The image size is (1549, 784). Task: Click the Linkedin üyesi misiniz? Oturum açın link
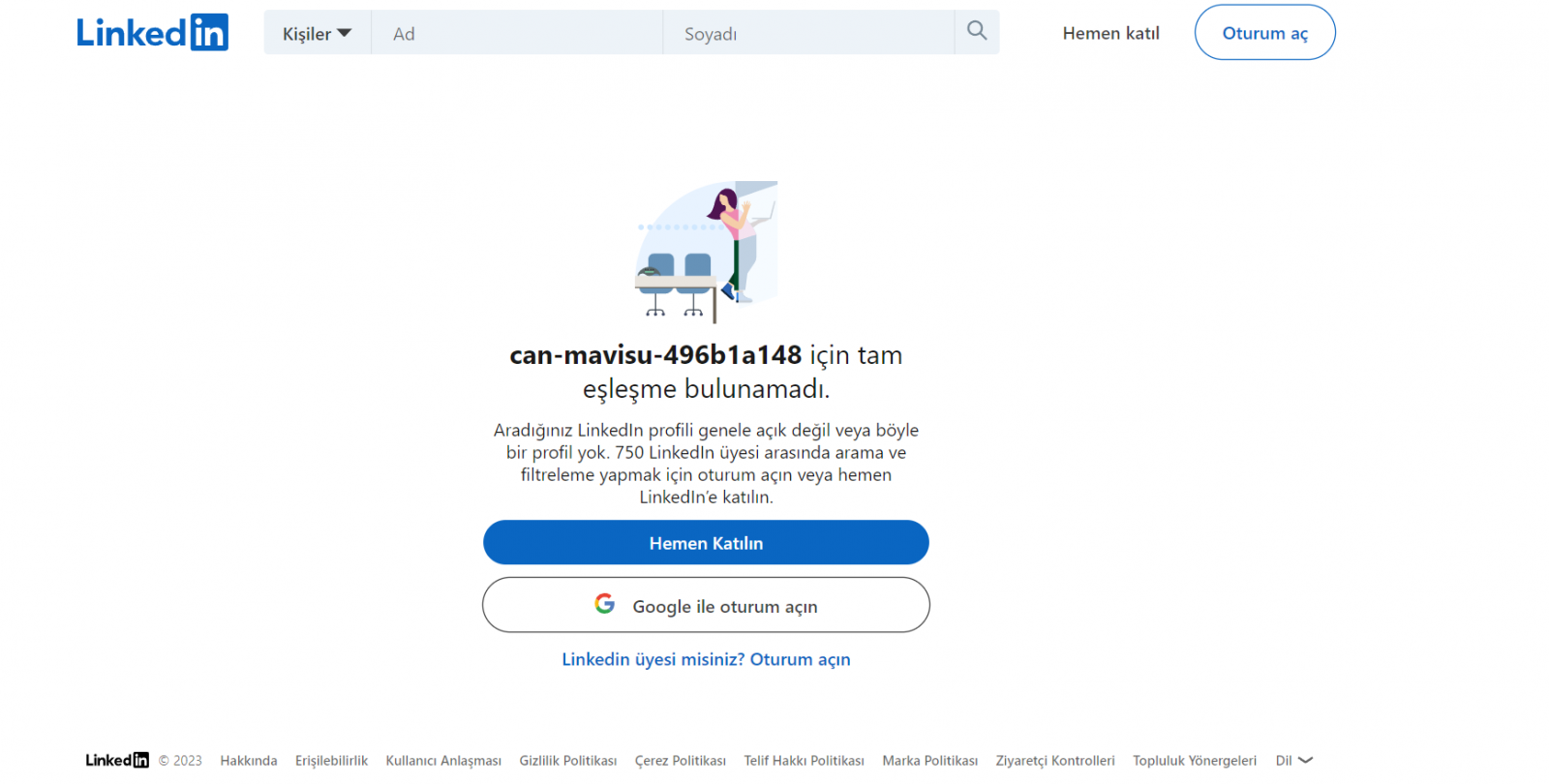click(706, 659)
